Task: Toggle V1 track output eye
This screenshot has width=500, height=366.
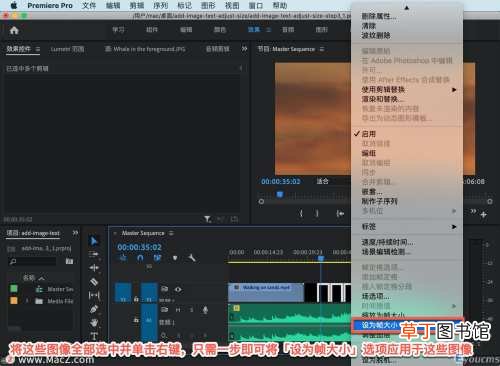Action: pyautogui.click(x=178, y=289)
